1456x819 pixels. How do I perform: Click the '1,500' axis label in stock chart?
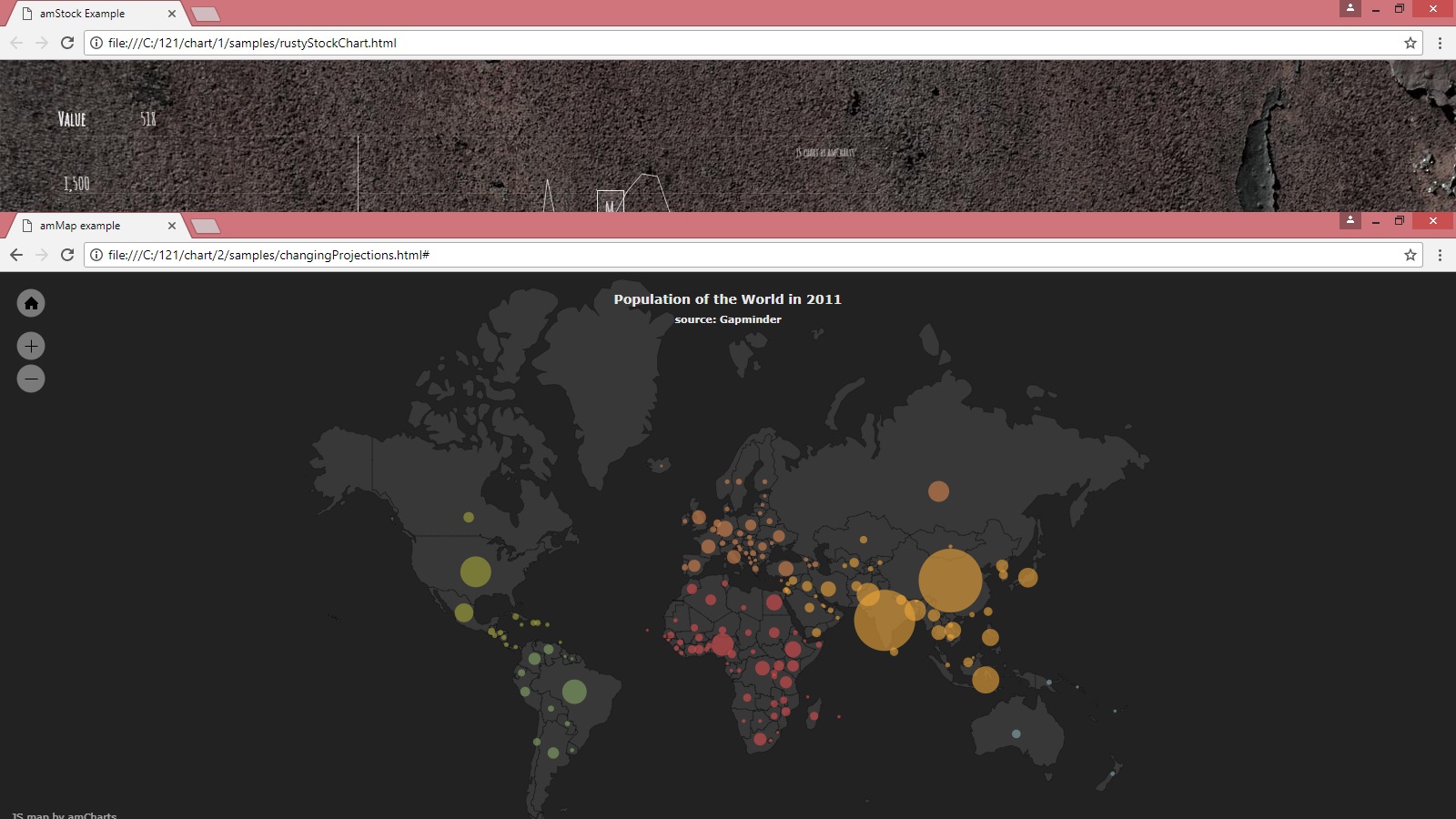(x=76, y=184)
